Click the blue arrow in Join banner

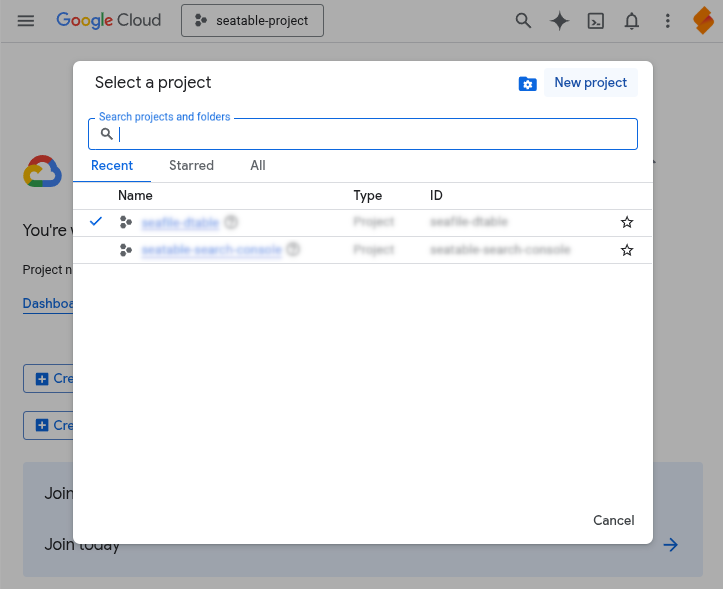click(670, 545)
